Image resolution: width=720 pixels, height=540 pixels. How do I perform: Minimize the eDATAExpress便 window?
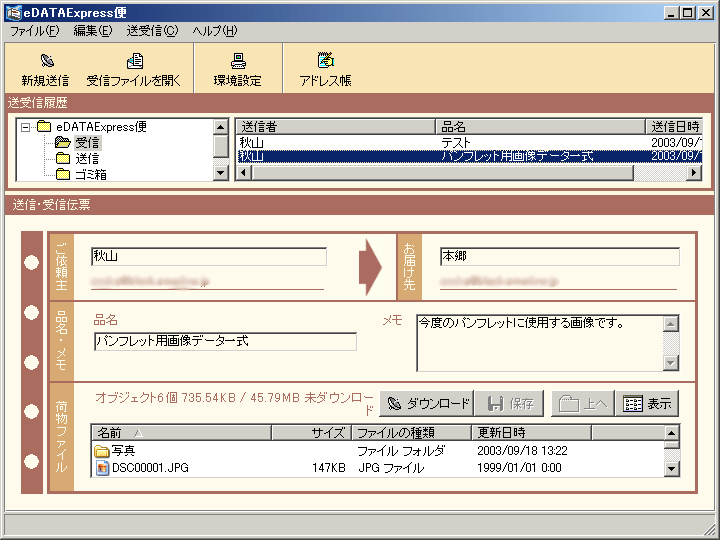click(x=671, y=13)
